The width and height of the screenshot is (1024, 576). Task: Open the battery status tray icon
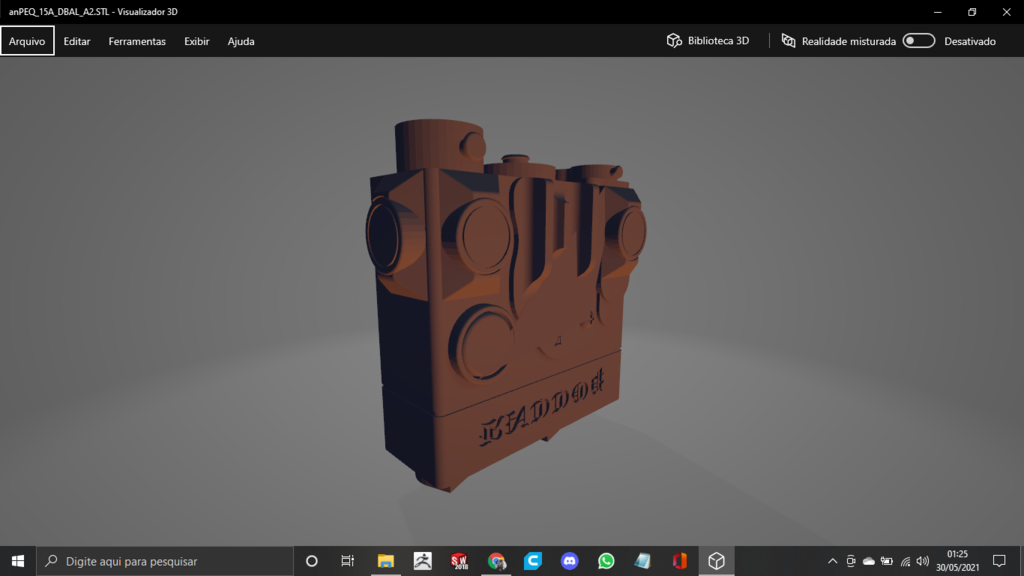click(887, 561)
